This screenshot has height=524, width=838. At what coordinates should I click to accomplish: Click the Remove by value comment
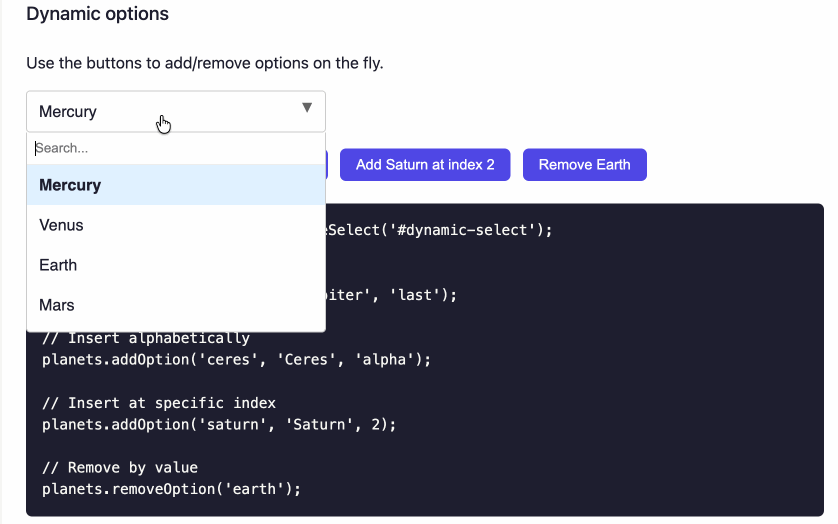point(120,468)
